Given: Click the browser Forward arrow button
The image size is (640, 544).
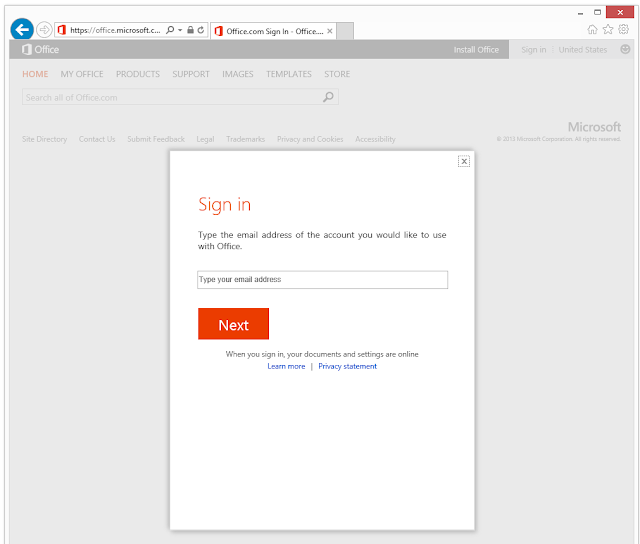Looking at the screenshot, I should coord(44,30).
